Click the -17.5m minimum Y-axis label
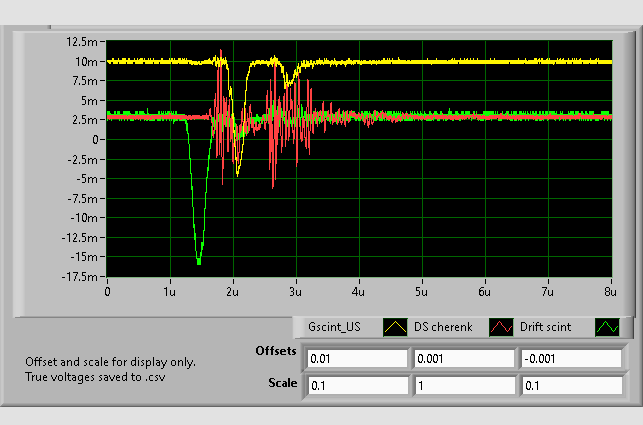643x425 pixels. [78, 277]
